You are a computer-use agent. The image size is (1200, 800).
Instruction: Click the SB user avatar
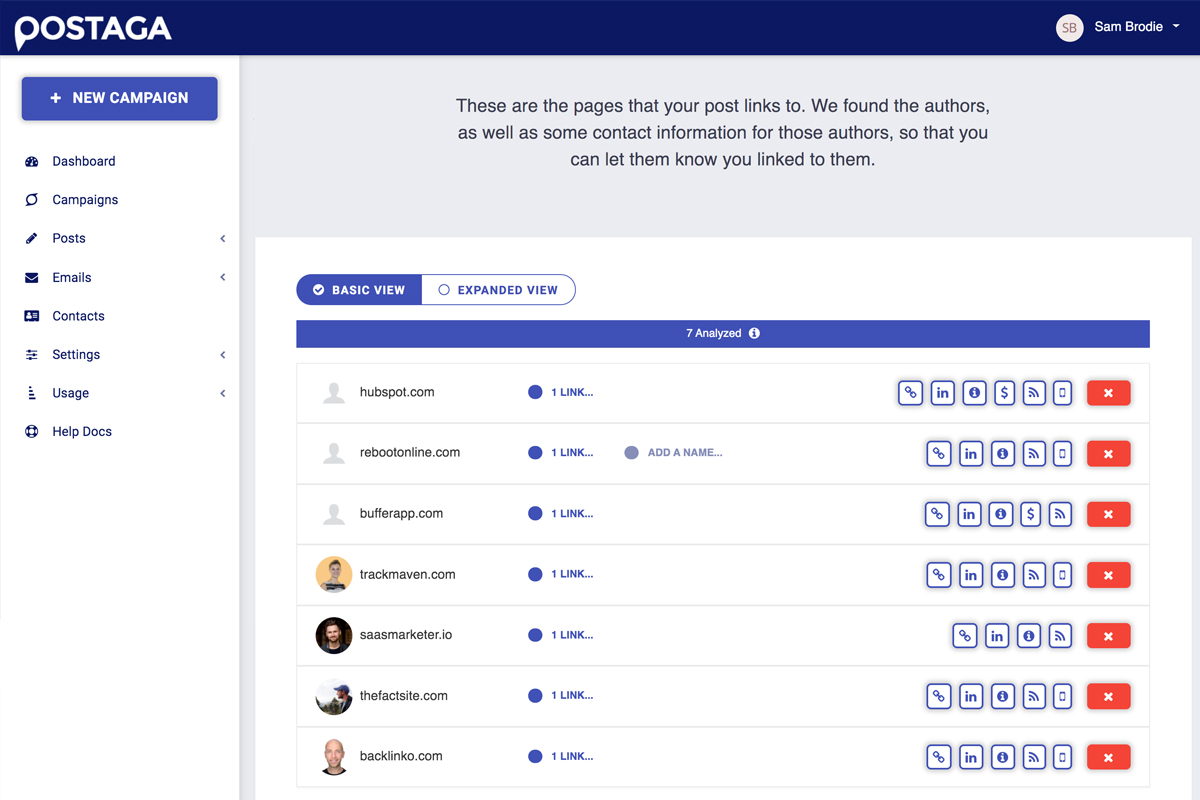coord(1070,27)
